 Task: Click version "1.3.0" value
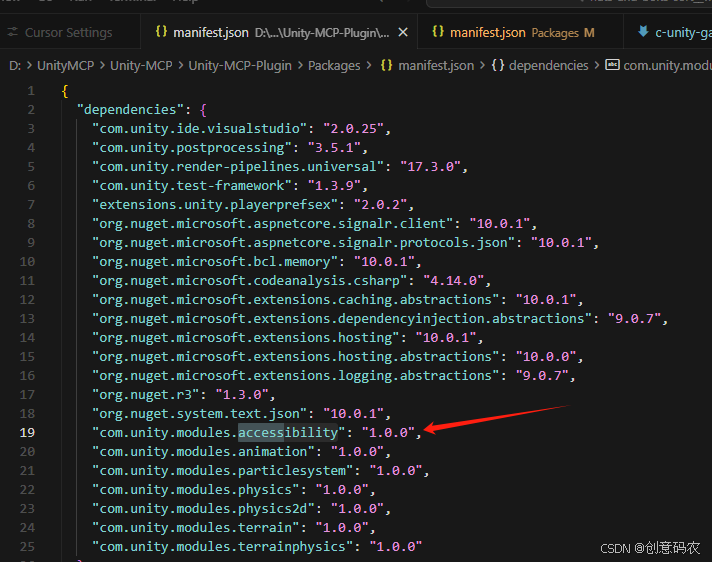click(242, 395)
